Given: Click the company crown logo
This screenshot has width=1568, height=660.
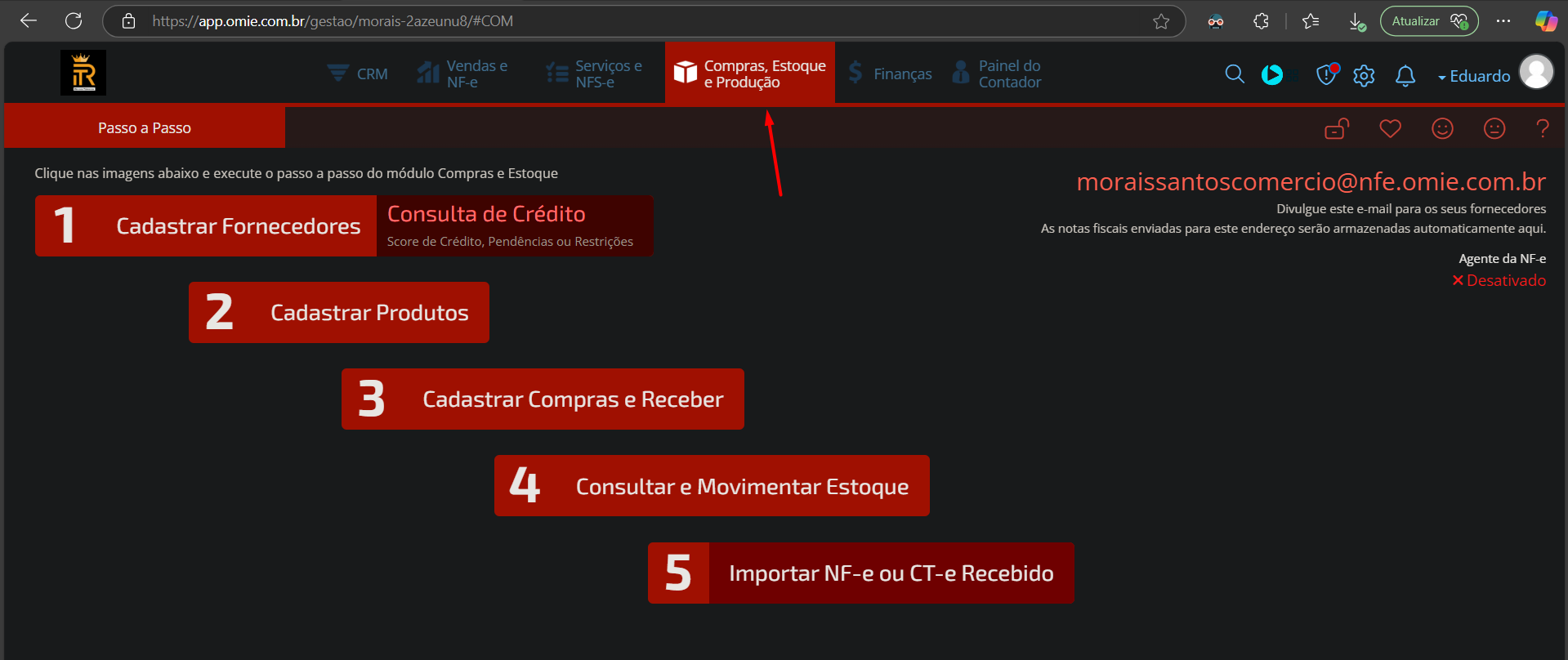Looking at the screenshot, I should click(x=83, y=73).
